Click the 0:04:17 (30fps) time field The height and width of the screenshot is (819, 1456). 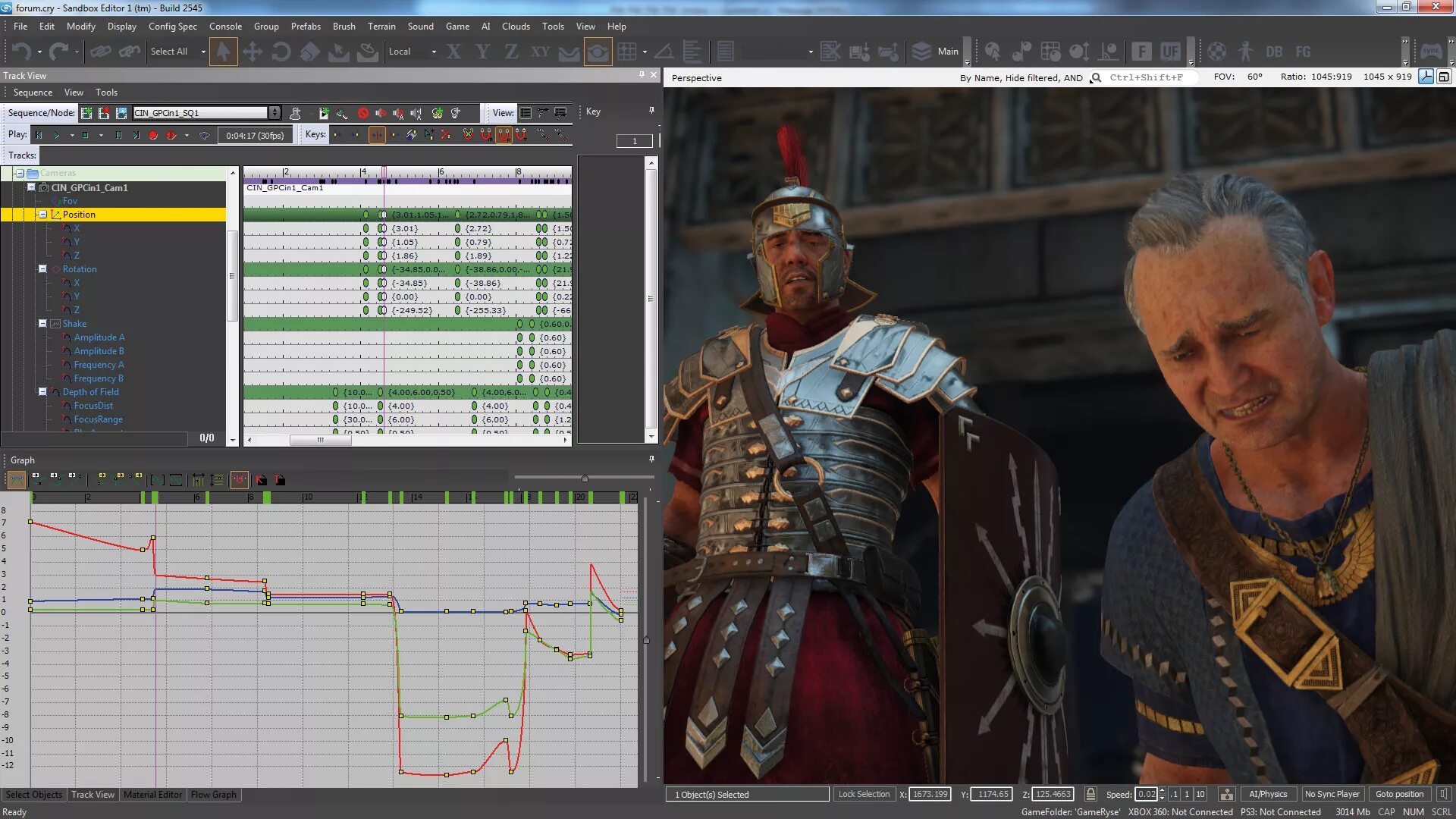click(x=255, y=136)
